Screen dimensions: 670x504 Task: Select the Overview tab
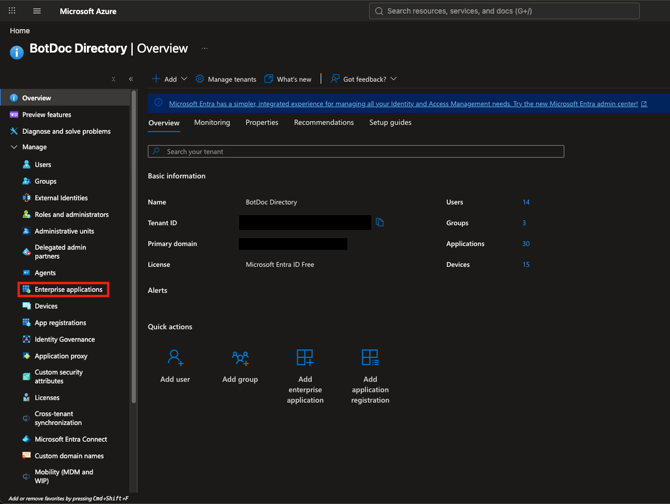tap(164, 123)
